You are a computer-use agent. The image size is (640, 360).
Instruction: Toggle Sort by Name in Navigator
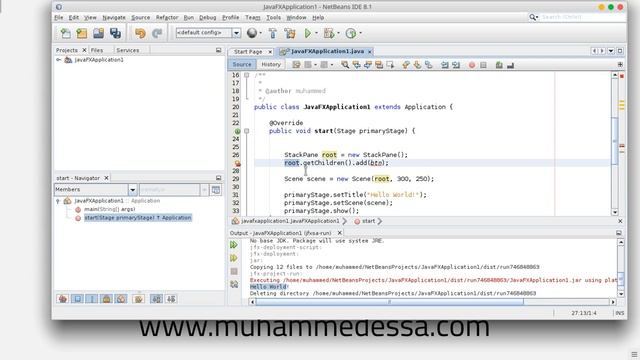pos(156,299)
